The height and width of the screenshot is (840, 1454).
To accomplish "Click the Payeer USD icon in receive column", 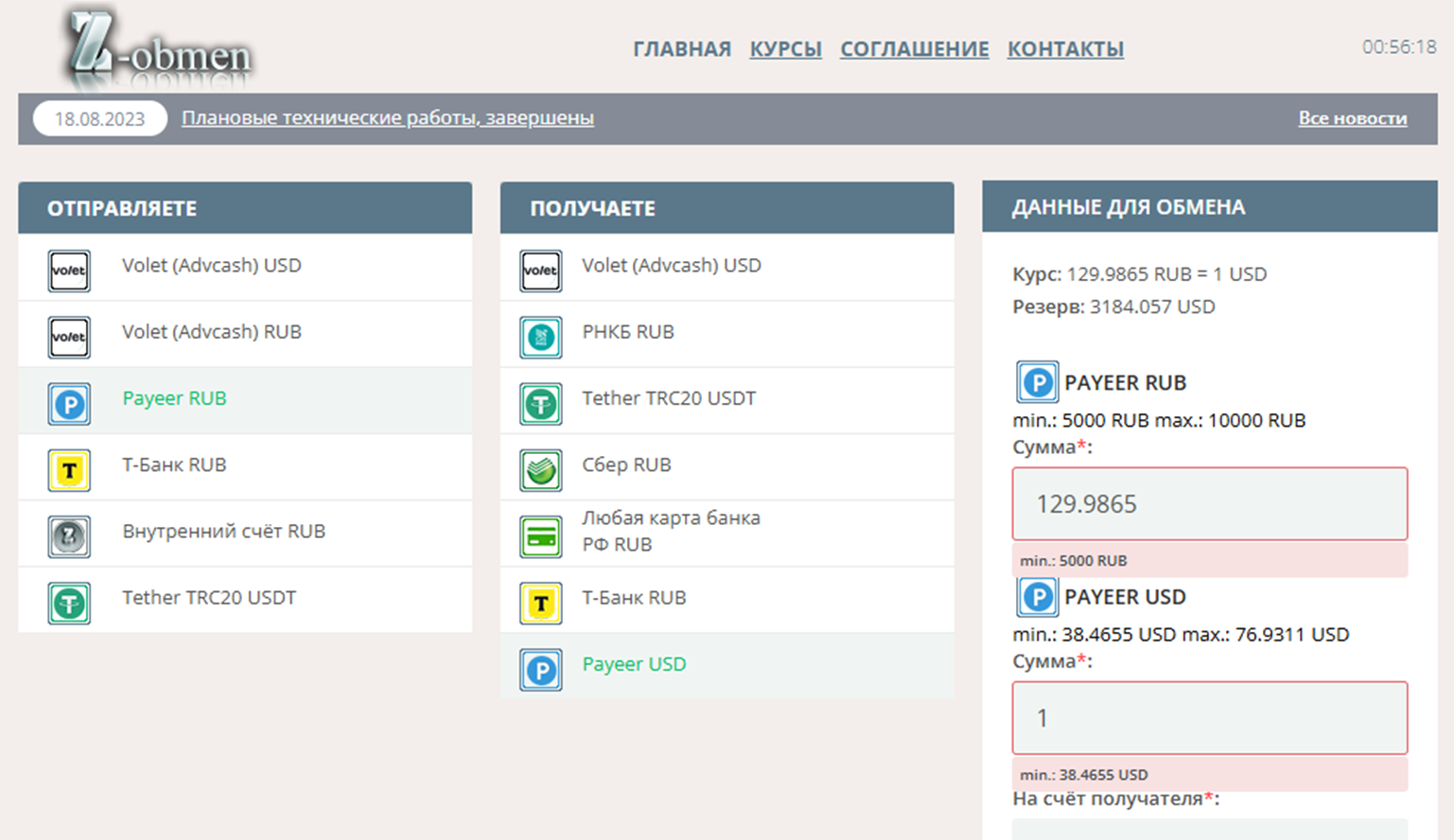I will coord(541,670).
